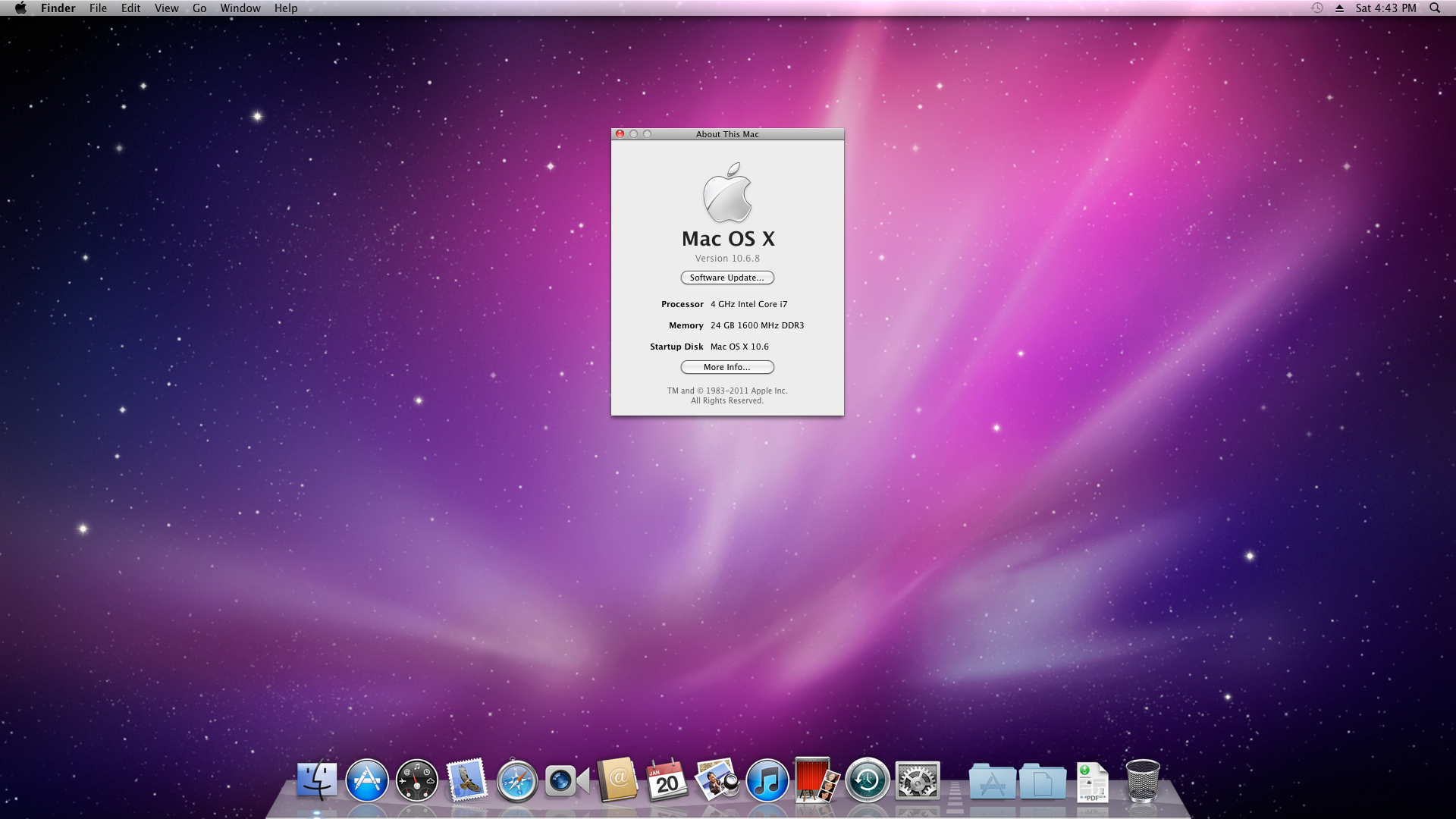Expand the Applications folder stack
This screenshot has width=1456, height=819.
[x=992, y=782]
